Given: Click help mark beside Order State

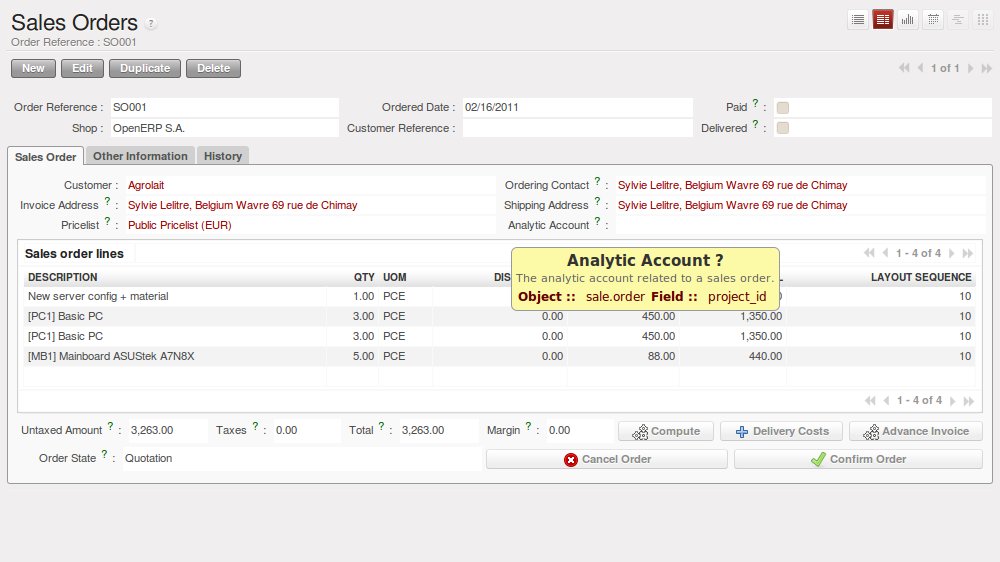Looking at the screenshot, I should (x=104, y=454).
